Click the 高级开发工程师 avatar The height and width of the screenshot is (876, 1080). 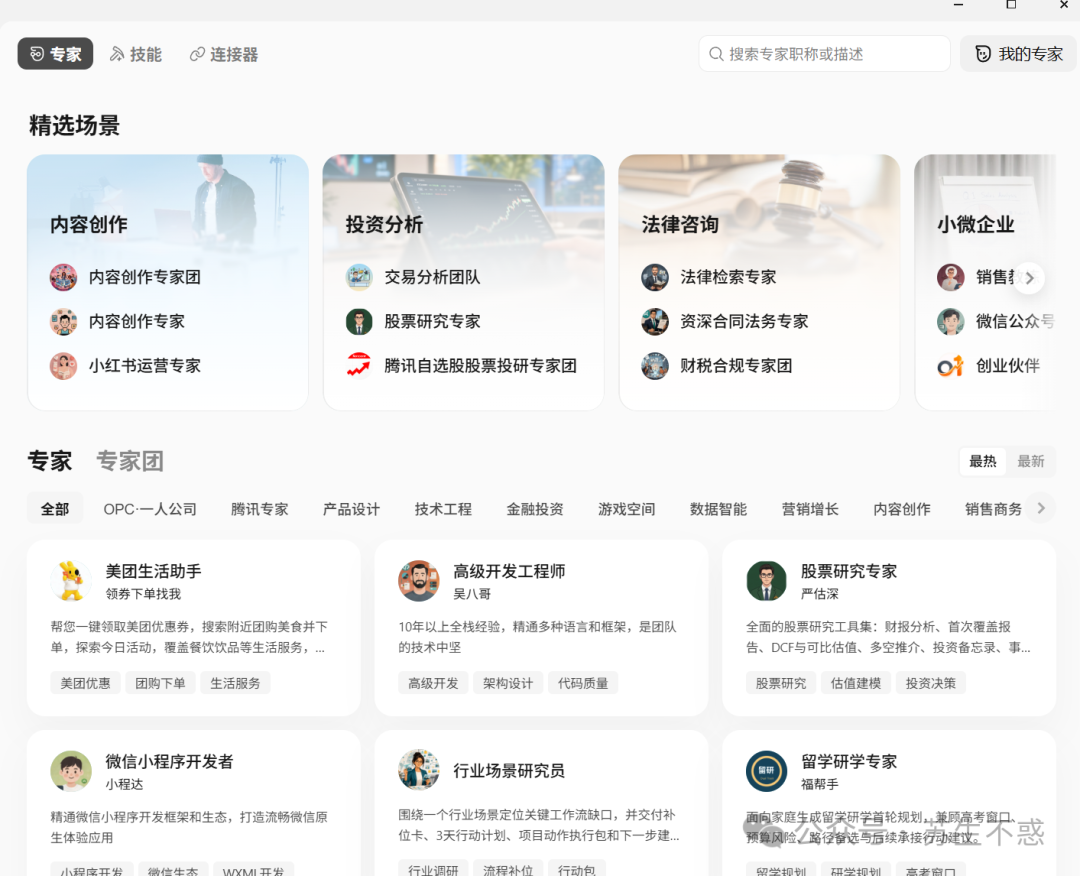click(x=419, y=581)
